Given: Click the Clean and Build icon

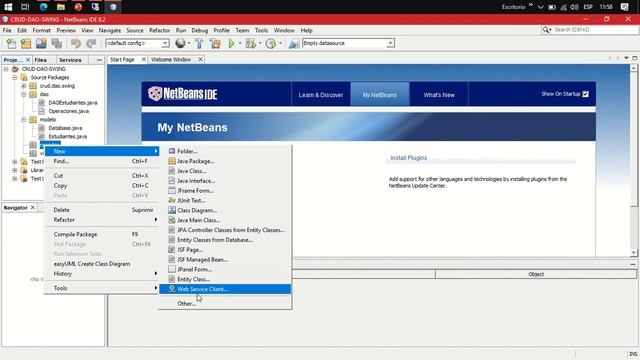Looking at the screenshot, I should (x=215, y=43).
